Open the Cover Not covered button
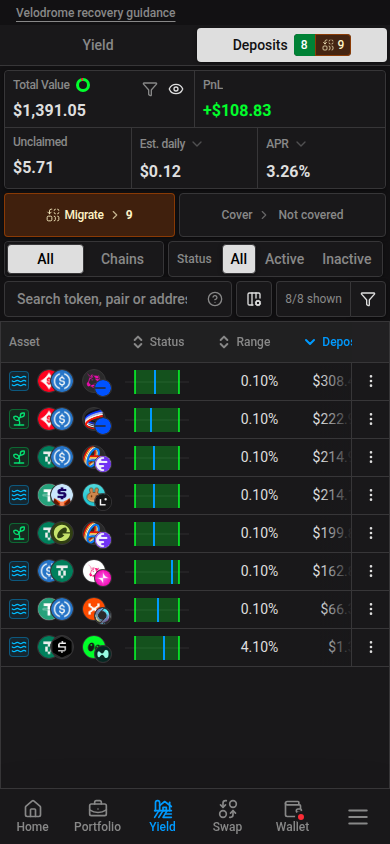The image size is (390, 844). click(282, 215)
